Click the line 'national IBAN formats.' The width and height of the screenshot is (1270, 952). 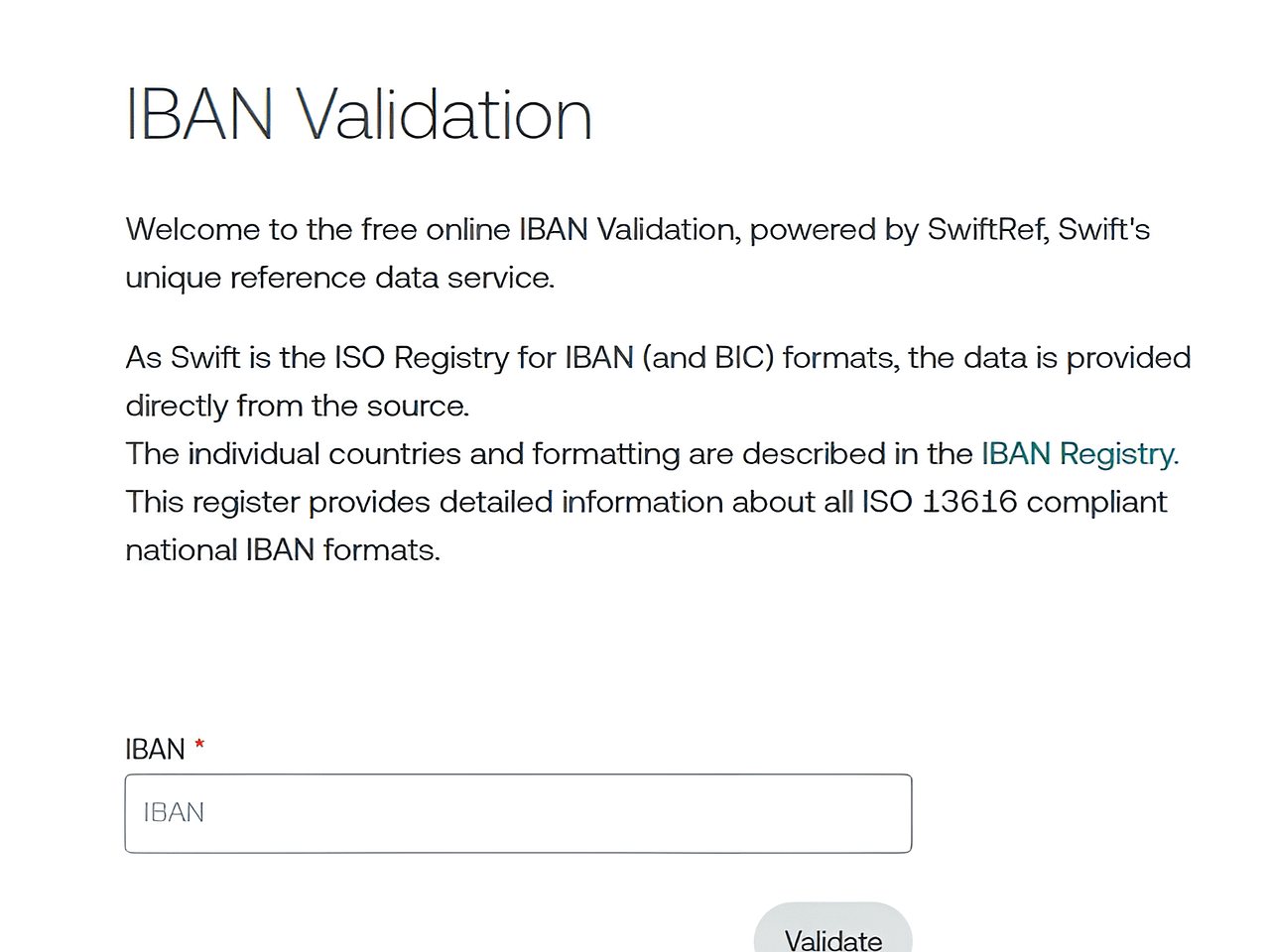[282, 550]
